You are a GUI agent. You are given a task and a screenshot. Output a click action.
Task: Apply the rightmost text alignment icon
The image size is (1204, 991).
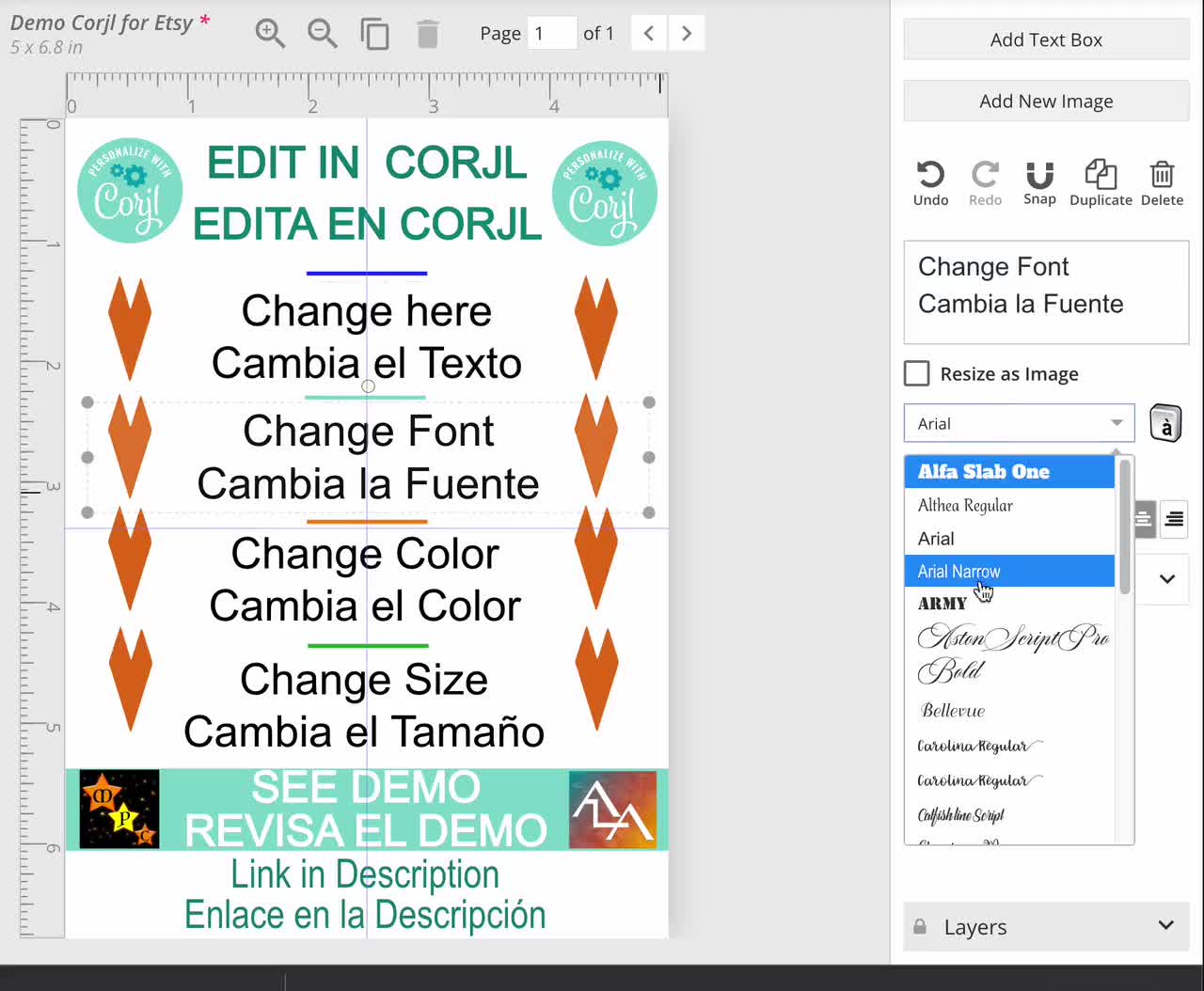pyautogui.click(x=1174, y=519)
